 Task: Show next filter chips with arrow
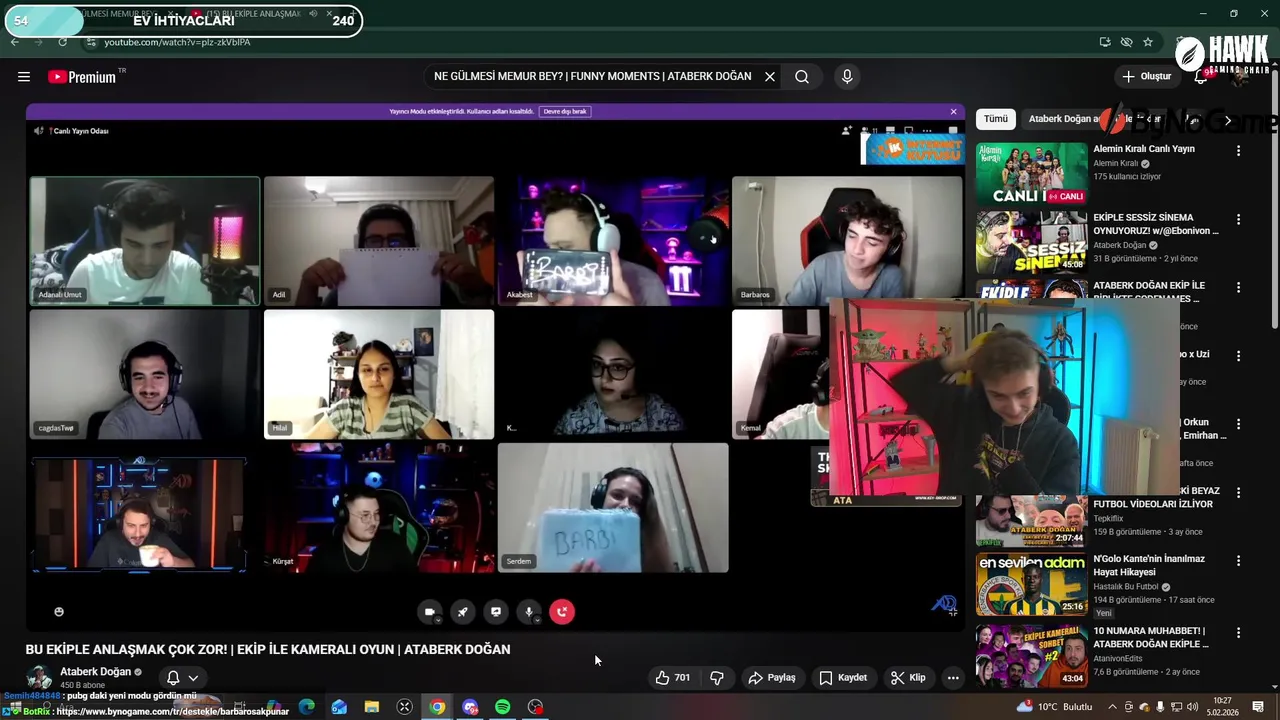point(1228,120)
